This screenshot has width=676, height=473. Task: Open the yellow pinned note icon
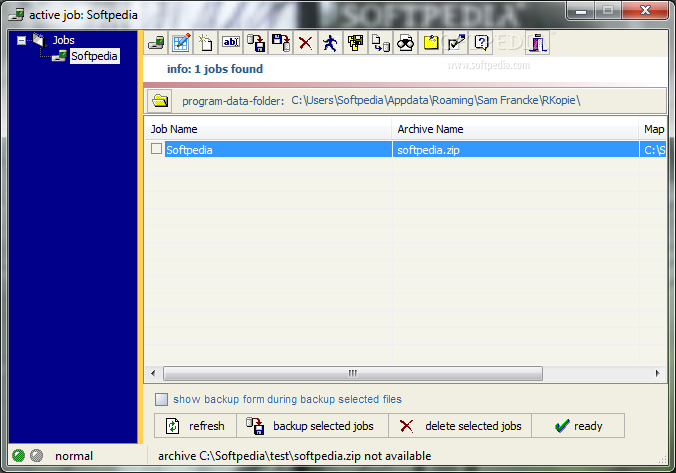coord(431,43)
